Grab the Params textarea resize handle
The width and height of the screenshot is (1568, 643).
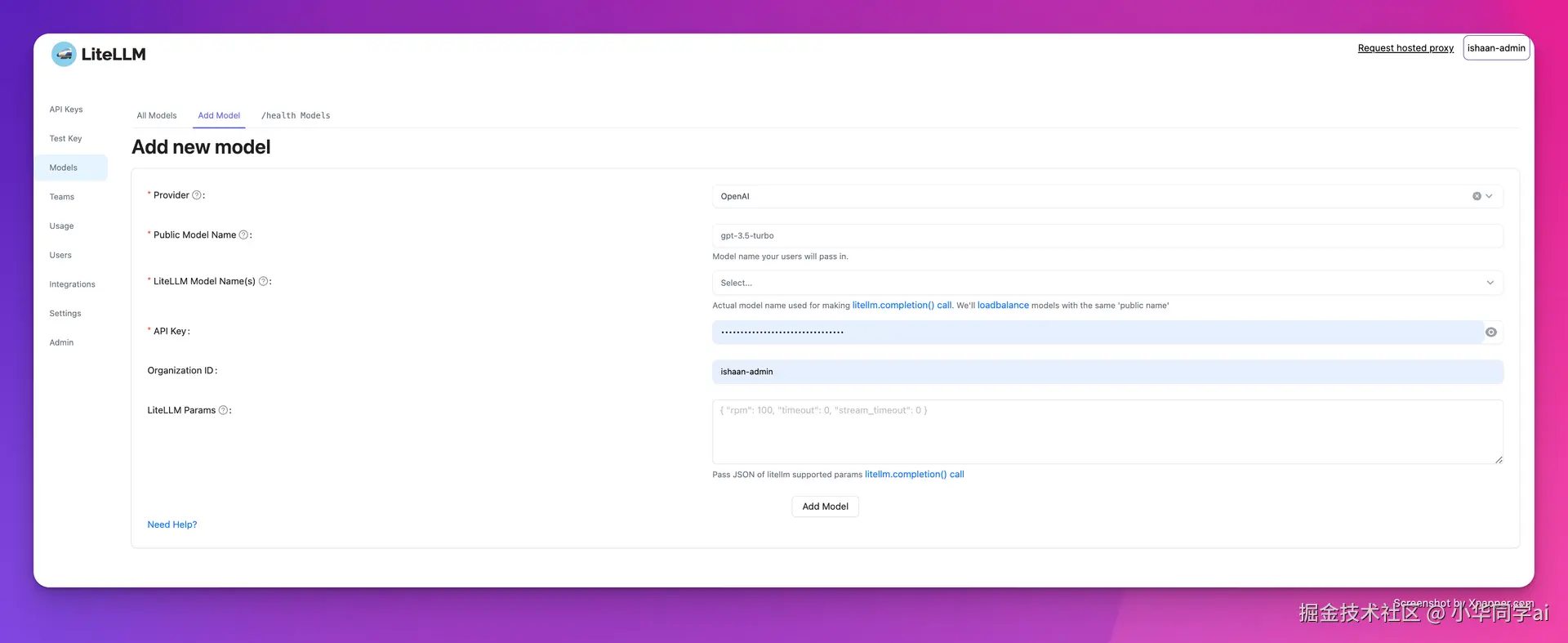(x=1499, y=460)
